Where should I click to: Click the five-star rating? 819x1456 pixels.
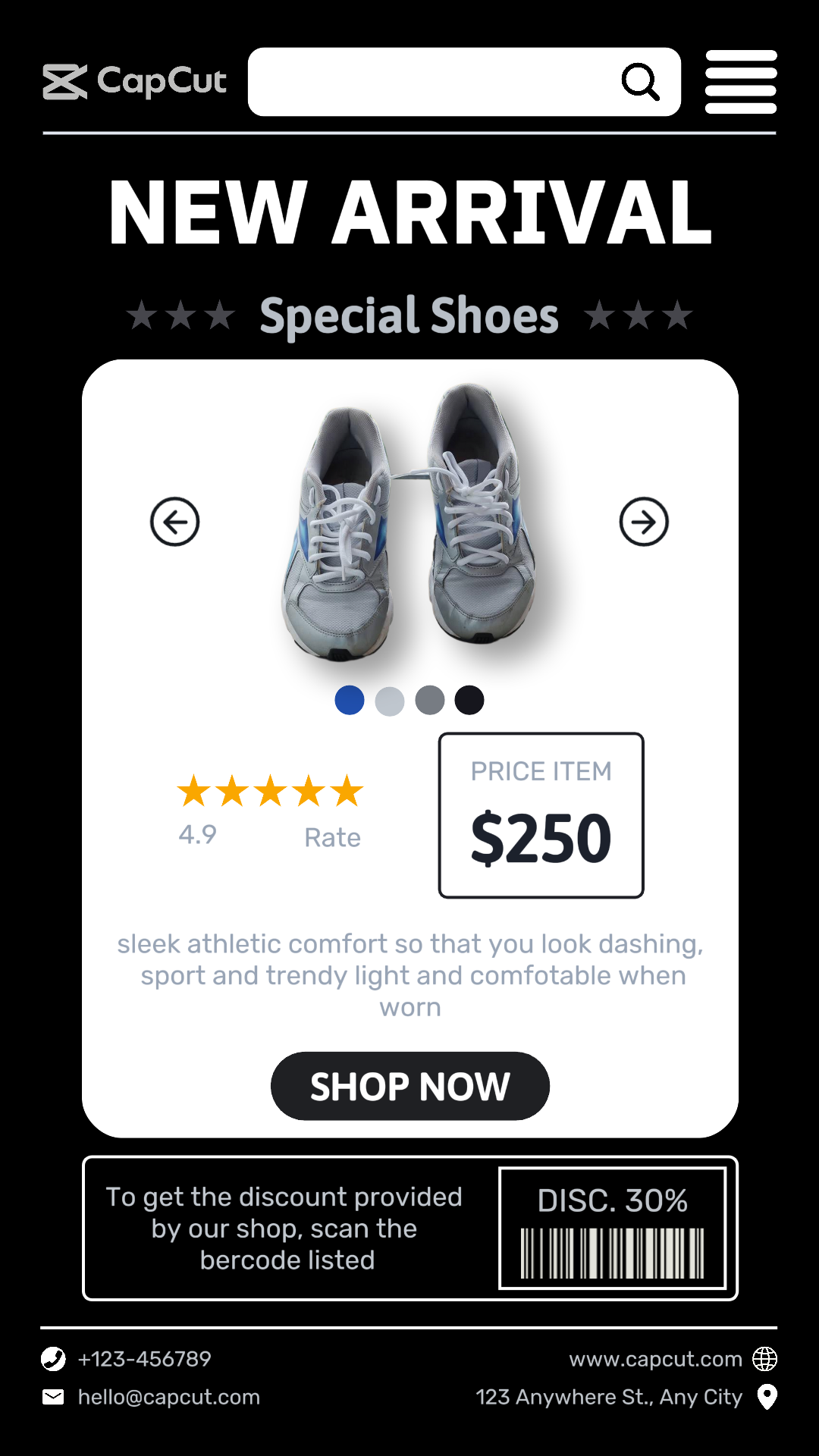click(271, 791)
